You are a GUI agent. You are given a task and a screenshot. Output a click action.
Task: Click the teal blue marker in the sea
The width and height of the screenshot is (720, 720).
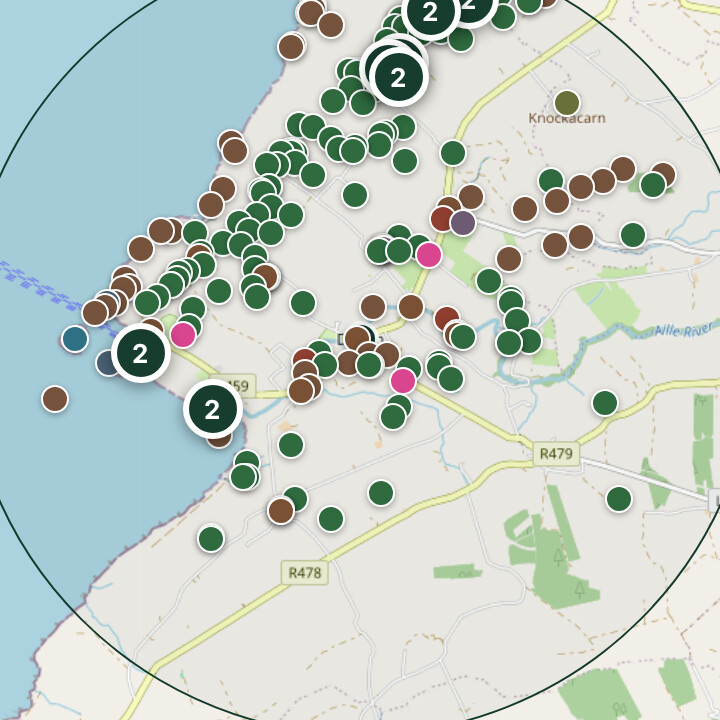click(x=75, y=339)
